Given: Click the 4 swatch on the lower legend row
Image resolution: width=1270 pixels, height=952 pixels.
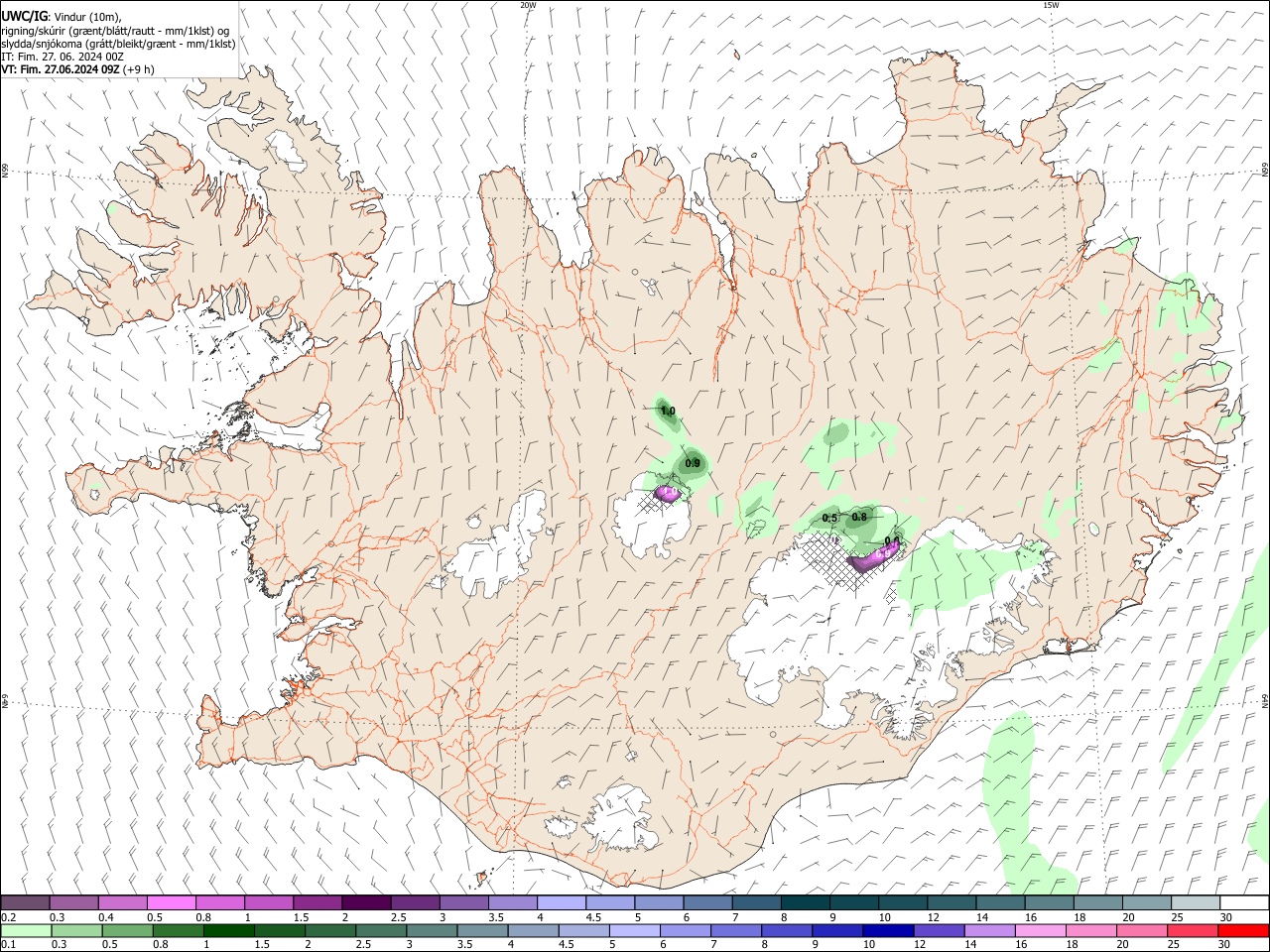Looking at the screenshot, I should click(534, 931).
